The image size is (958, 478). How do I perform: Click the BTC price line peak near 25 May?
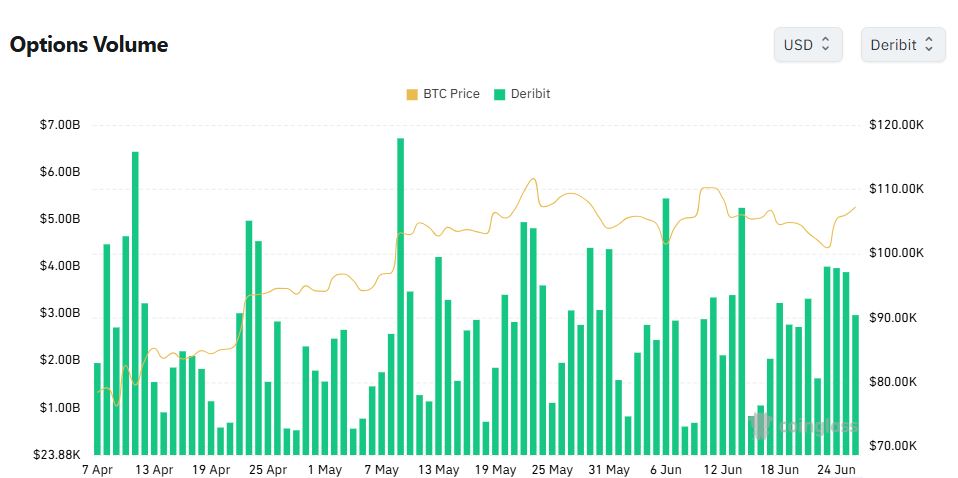click(534, 179)
